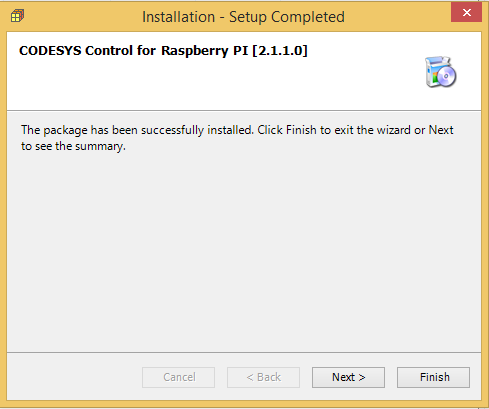The width and height of the screenshot is (489, 409).
Task: Click the blank button bar left of Cancel
Action: click(x=74, y=377)
